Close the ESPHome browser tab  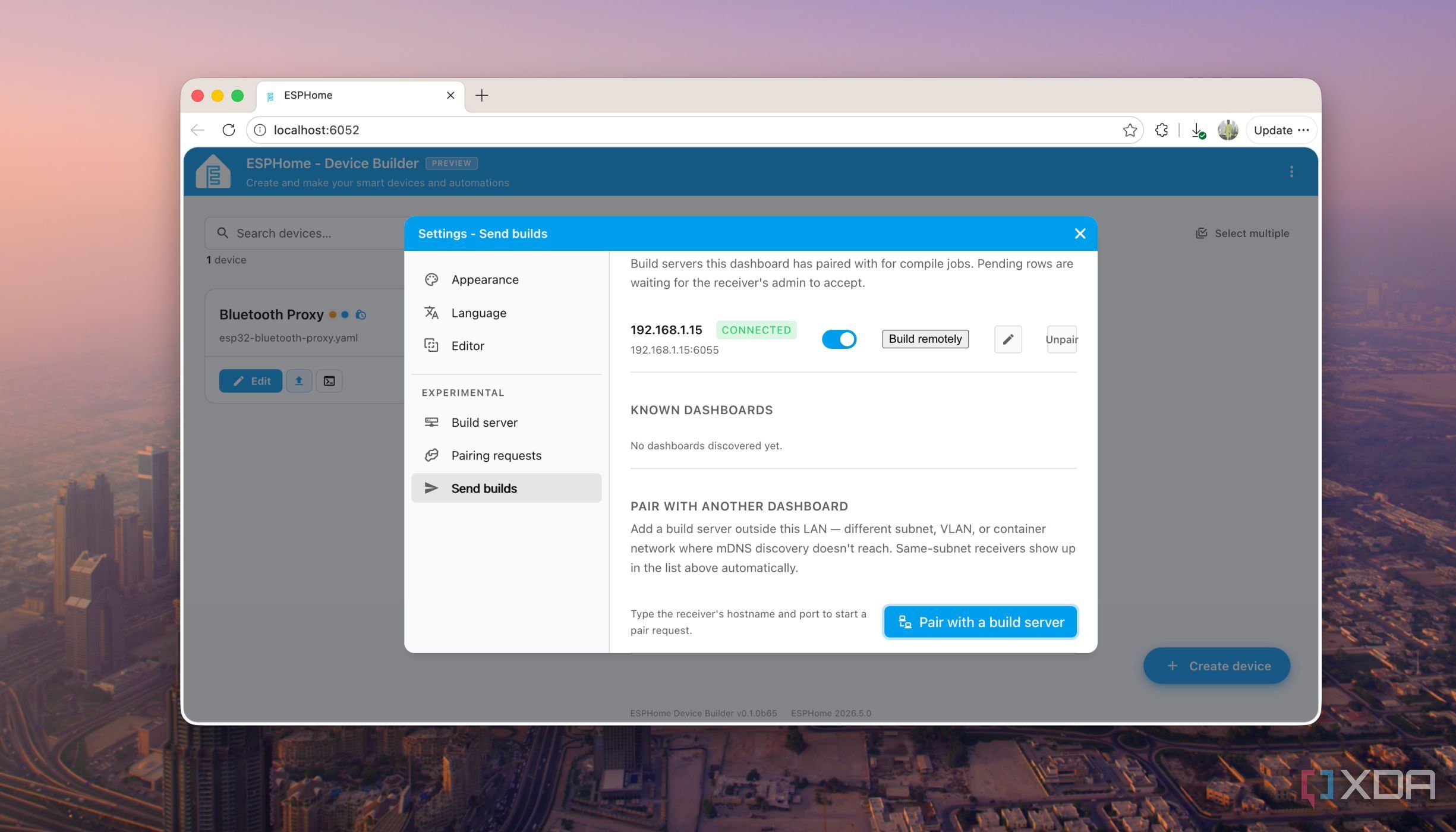[x=450, y=95]
